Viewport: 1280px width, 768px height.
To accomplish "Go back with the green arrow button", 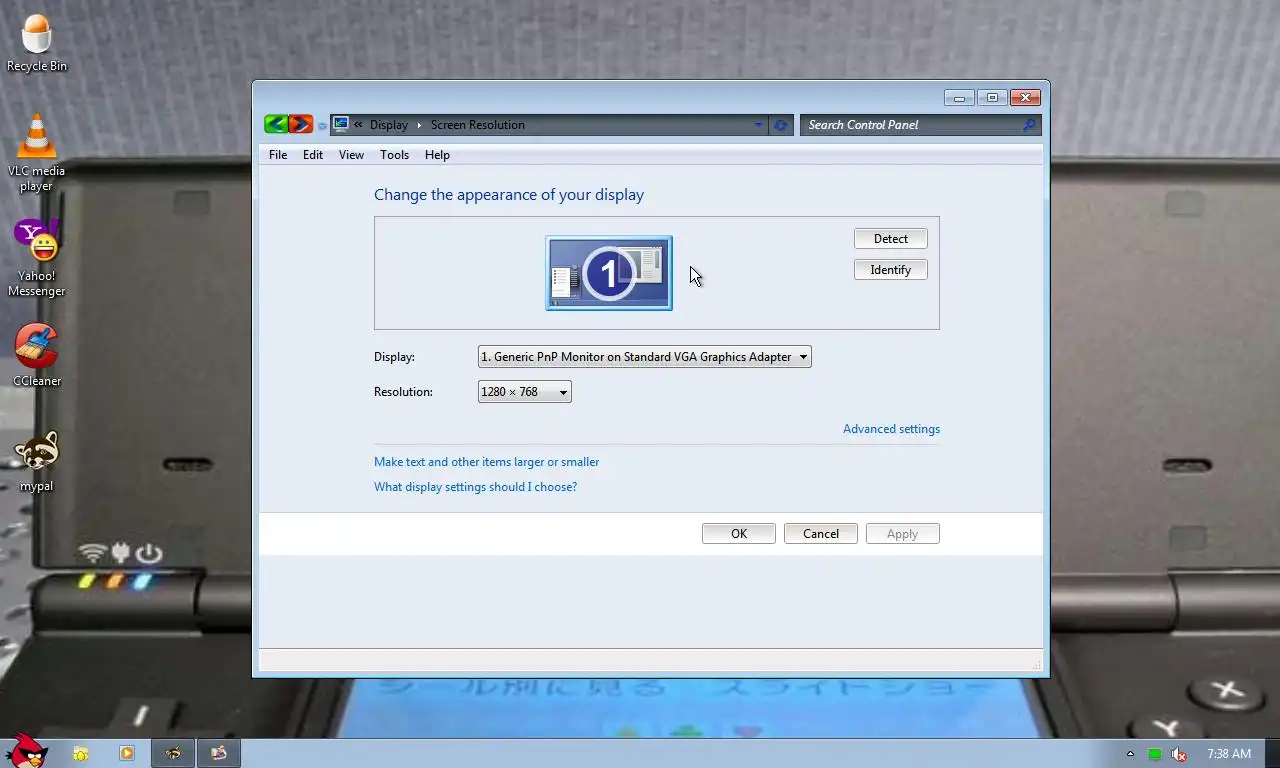I will point(276,125).
